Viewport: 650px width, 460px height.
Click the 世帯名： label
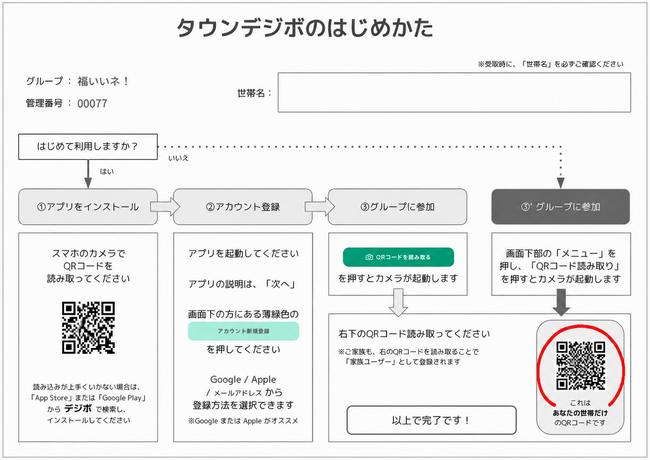(x=254, y=93)
